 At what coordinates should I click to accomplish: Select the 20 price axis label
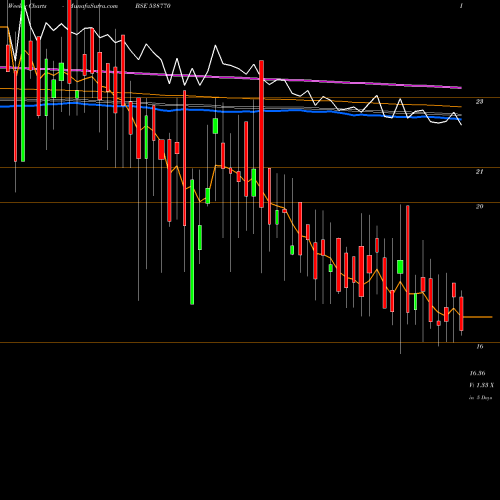tap(479, 207)
